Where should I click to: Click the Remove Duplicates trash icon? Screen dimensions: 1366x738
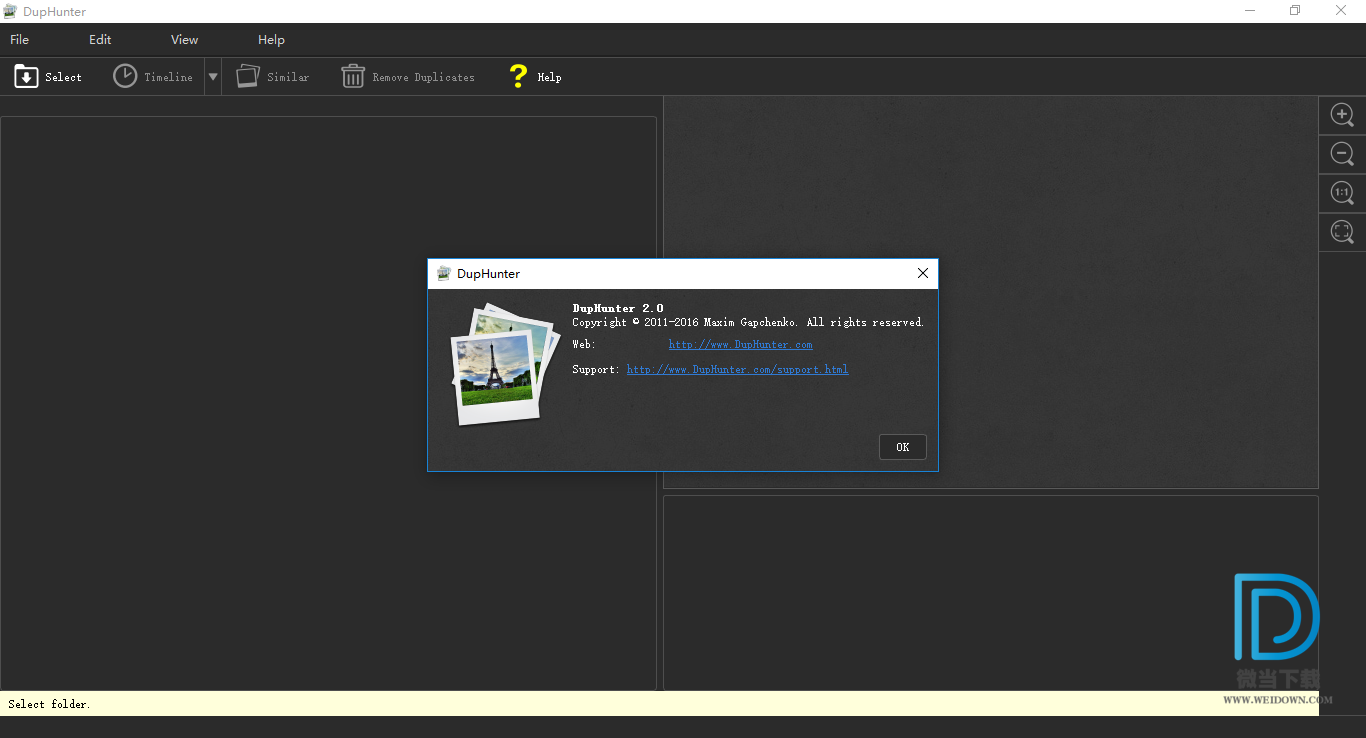(353, 76)
